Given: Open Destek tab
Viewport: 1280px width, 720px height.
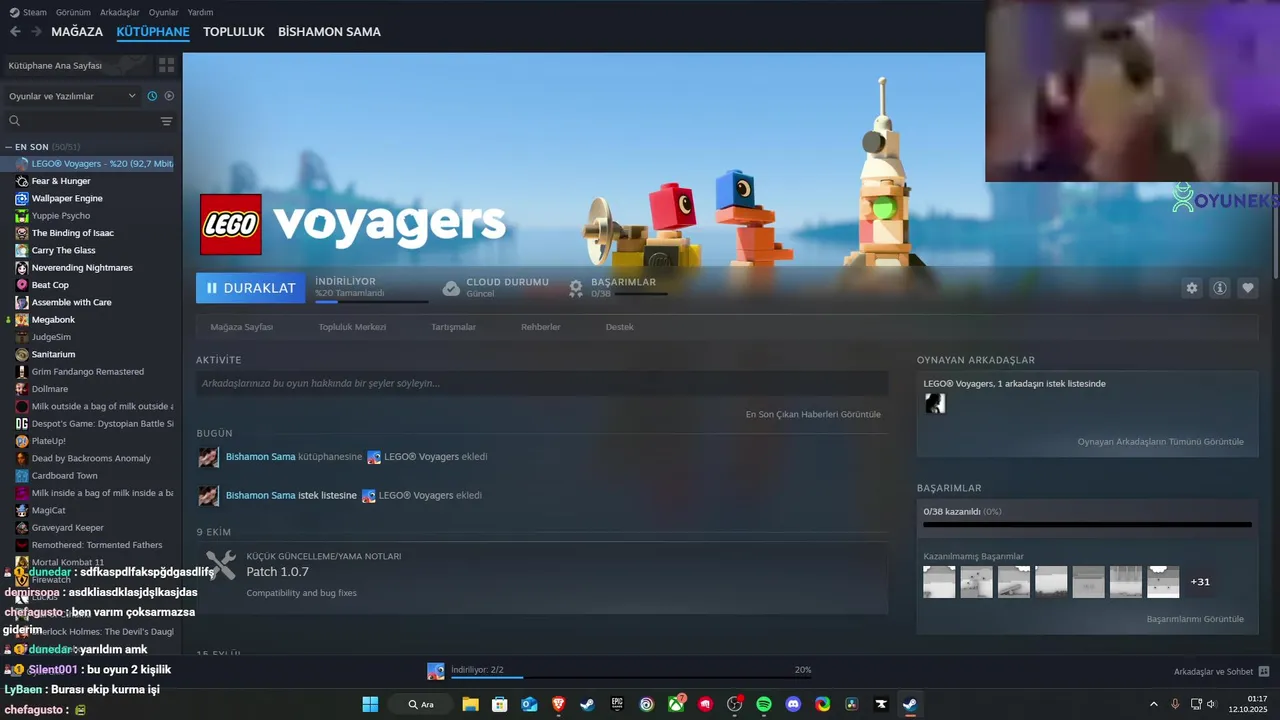Looking at the screenshot, I should click(619, 327).
